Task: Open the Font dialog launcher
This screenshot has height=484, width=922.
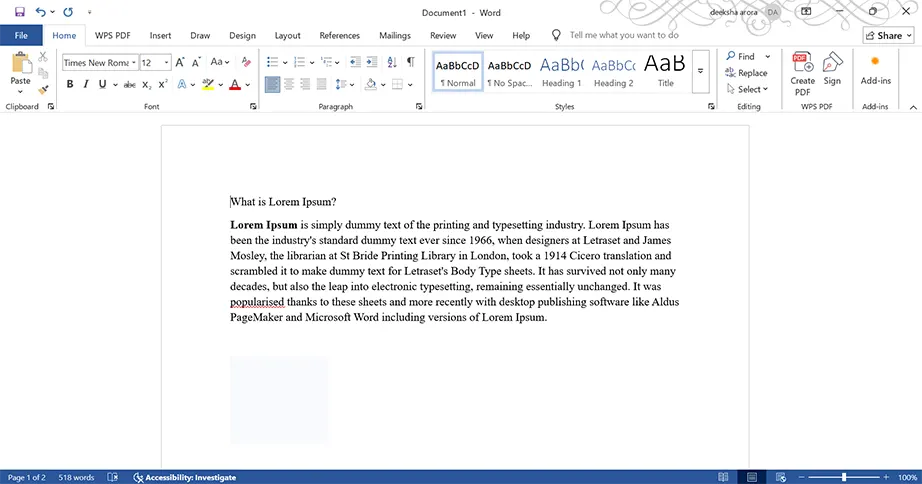Action: 253,106
